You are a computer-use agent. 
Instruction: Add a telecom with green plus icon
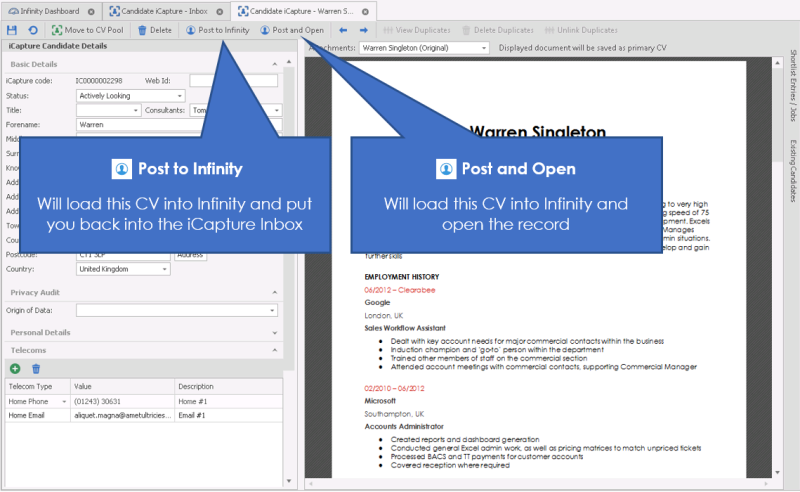(x=15, y=369)
